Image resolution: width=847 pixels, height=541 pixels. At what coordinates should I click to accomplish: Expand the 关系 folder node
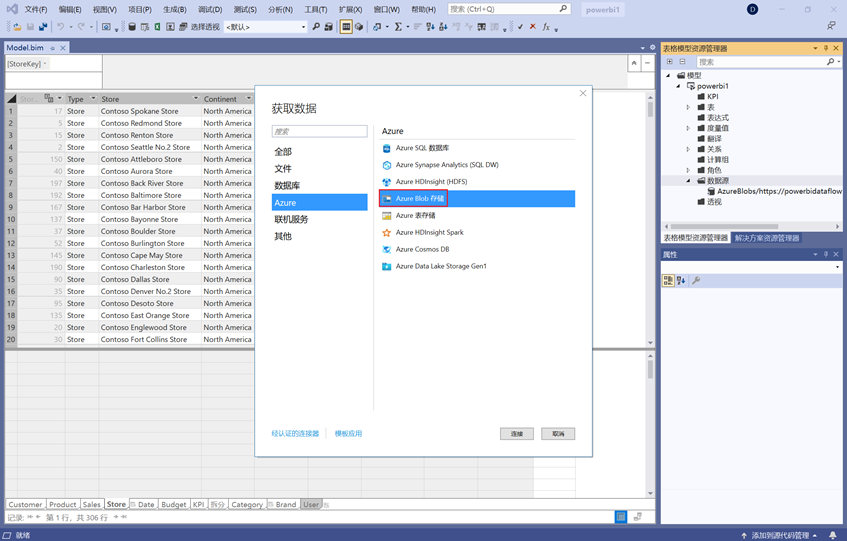pyautogui.click(x=688, y=149)
